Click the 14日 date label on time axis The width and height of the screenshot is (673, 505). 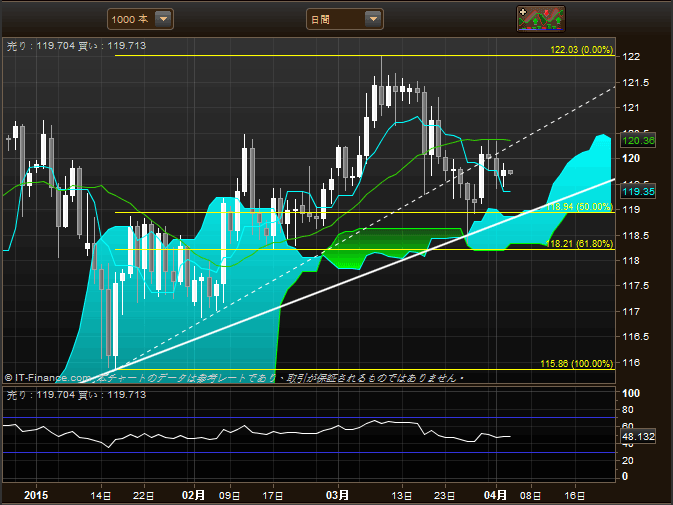coord(101,496)
